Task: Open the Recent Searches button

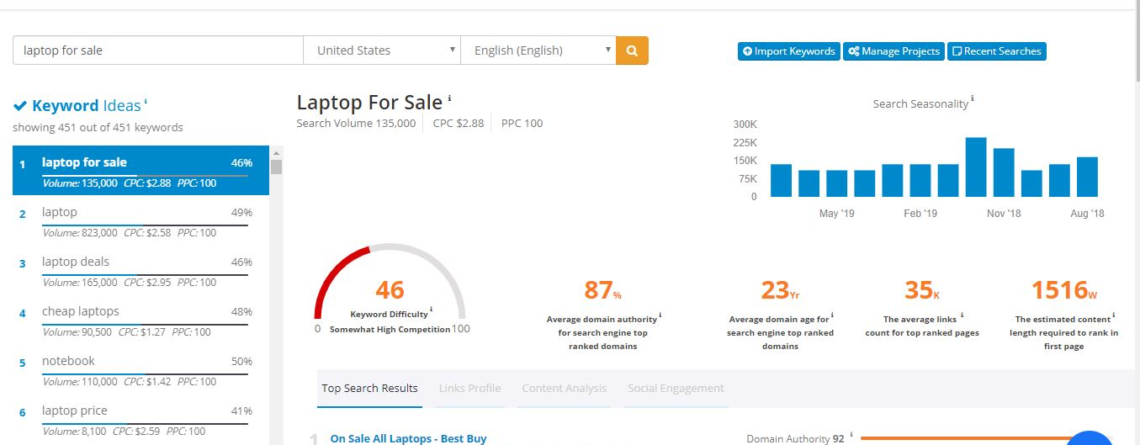Action: pos(996,51)
